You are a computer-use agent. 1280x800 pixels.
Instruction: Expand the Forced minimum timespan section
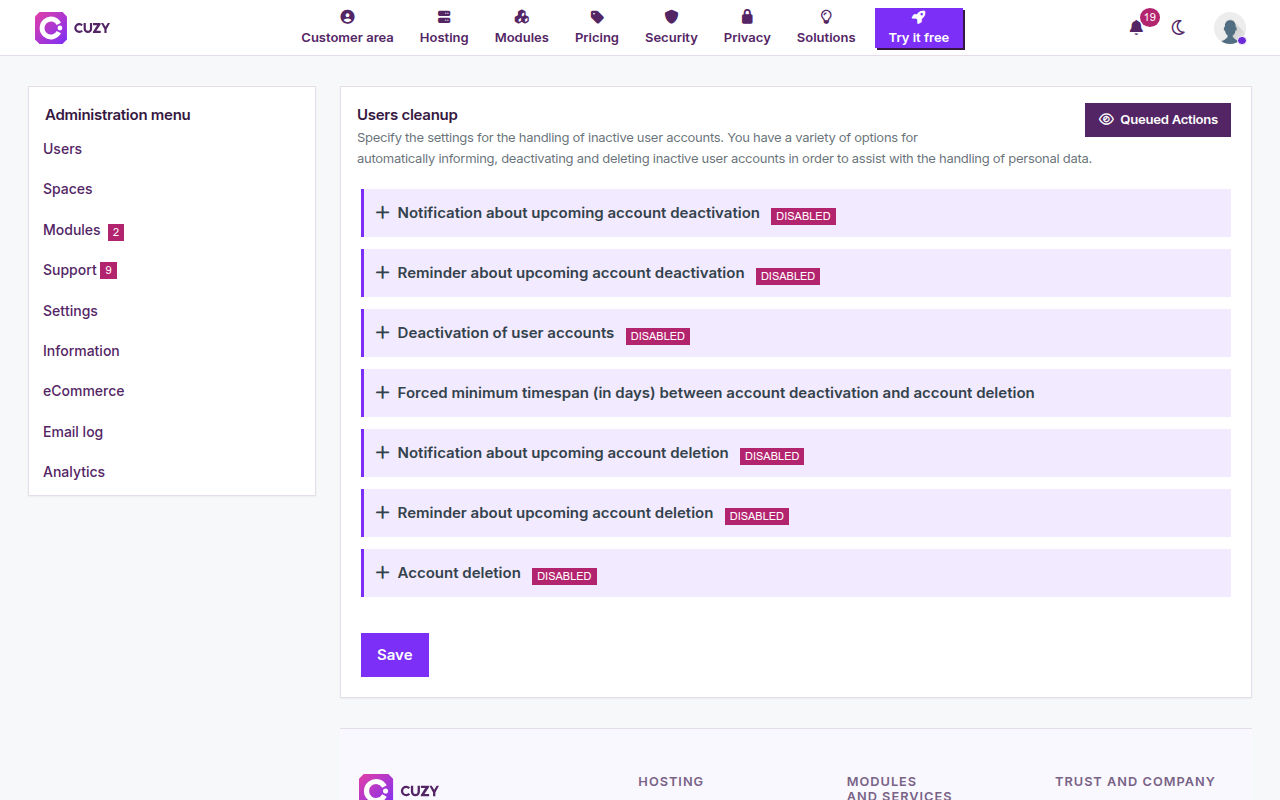796,393
